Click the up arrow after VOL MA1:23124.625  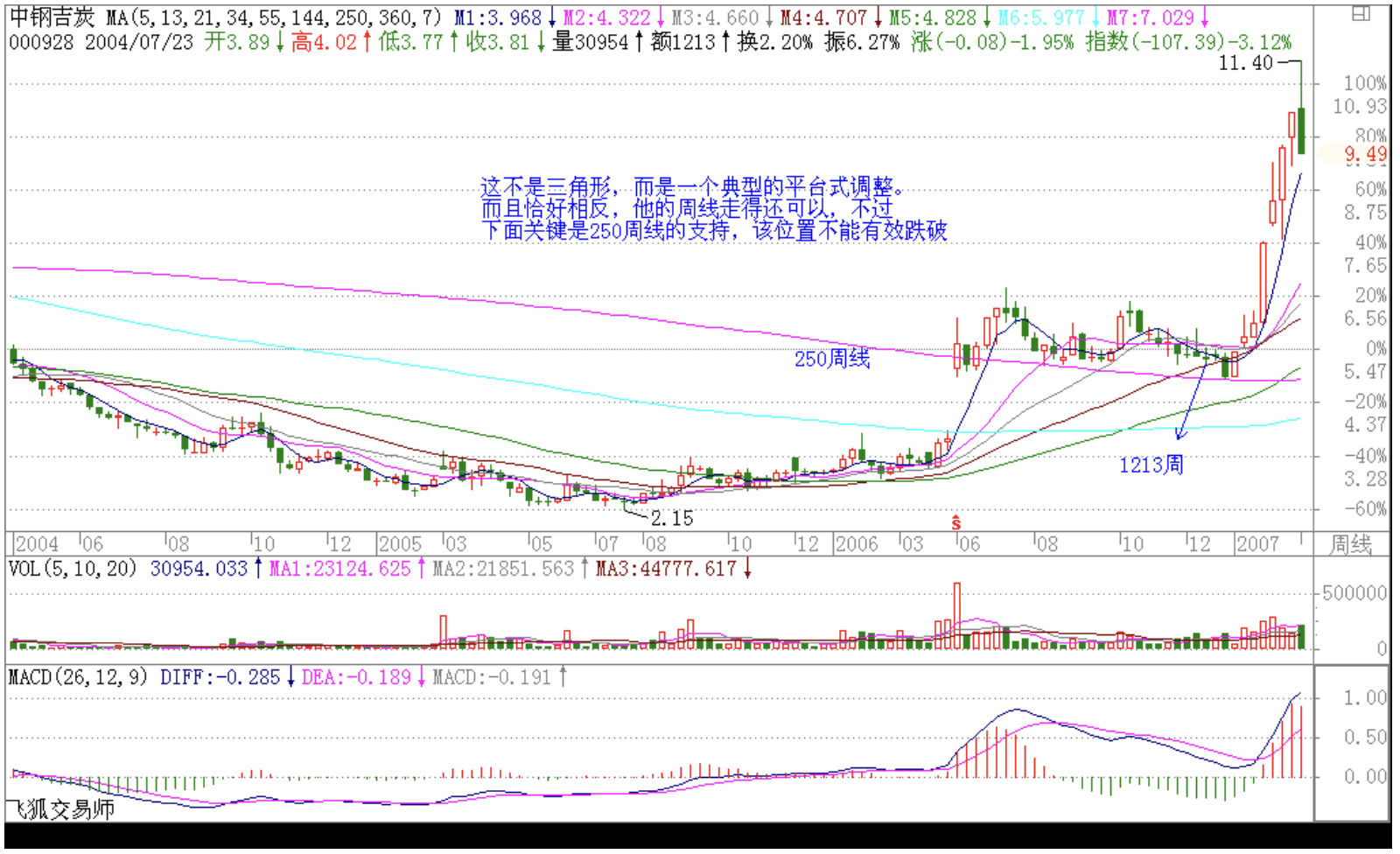pos(421,569)
